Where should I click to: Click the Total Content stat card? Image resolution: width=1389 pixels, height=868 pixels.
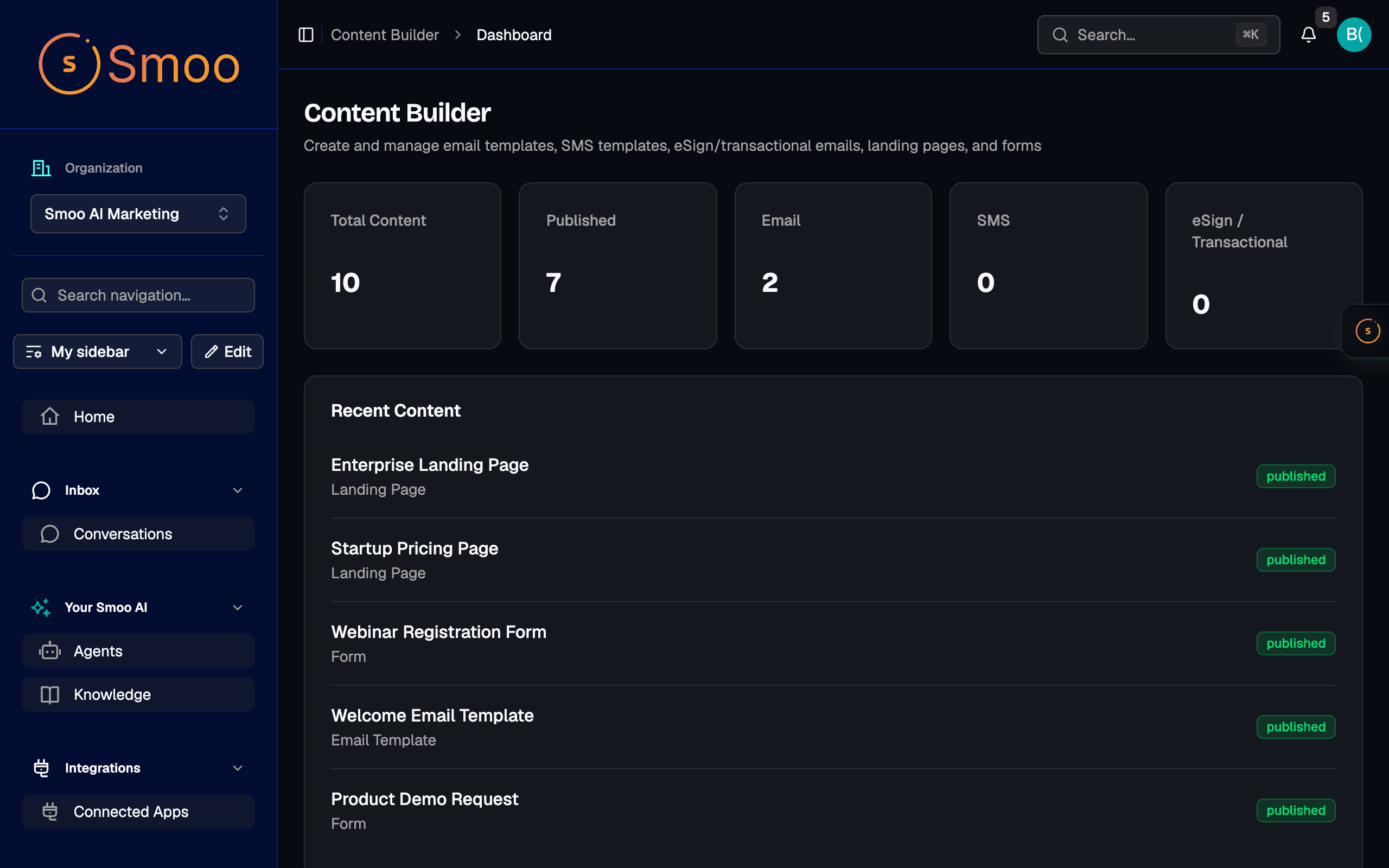(x=403, y=266)
